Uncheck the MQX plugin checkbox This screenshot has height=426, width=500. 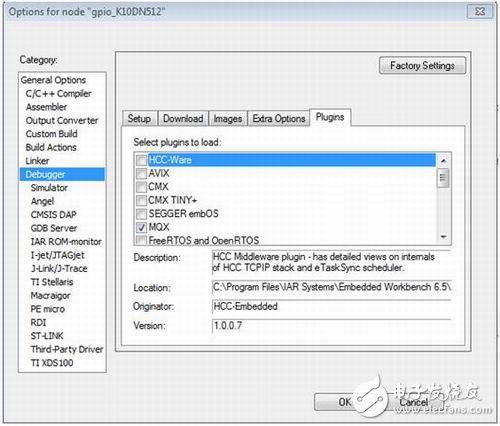tap(141, 227)
